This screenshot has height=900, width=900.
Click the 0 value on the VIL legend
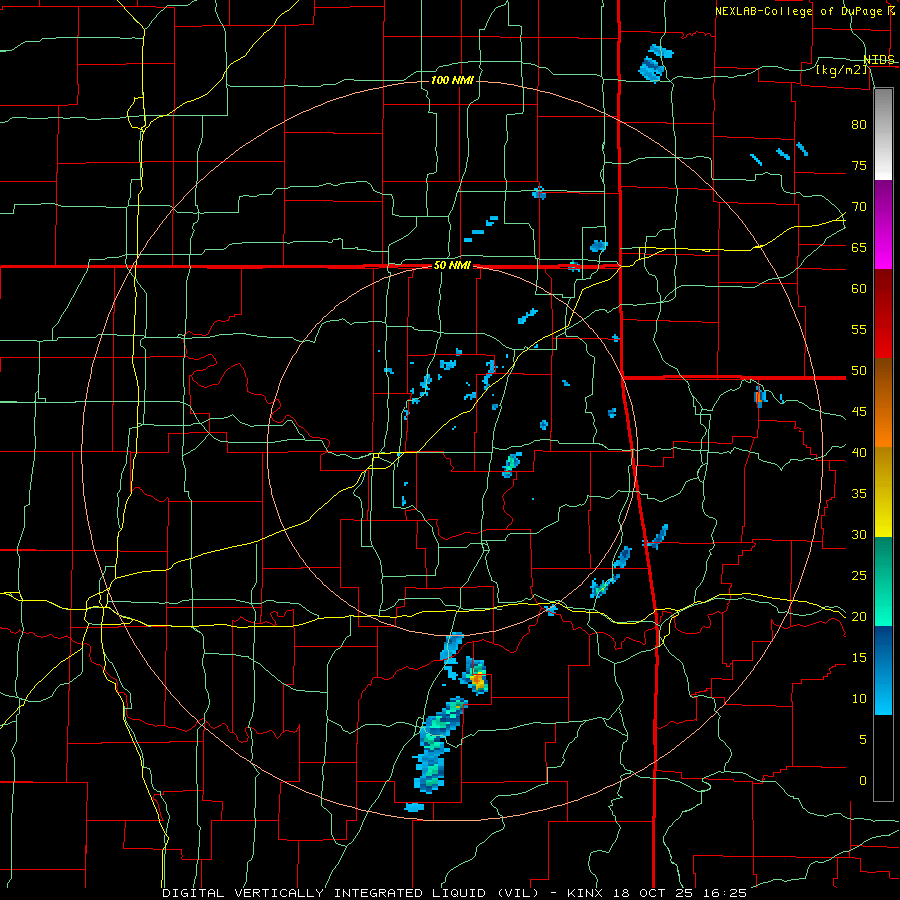(x=863, y=781)
